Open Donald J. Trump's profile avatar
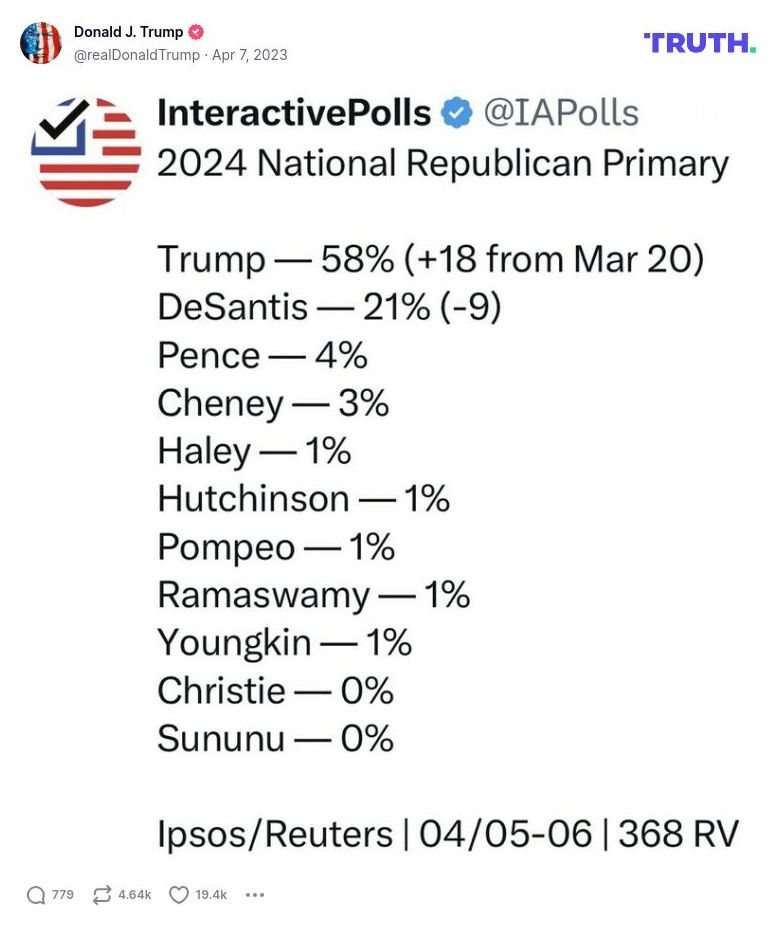Viewport: 777px width, 926px height. tap(42, 43)
